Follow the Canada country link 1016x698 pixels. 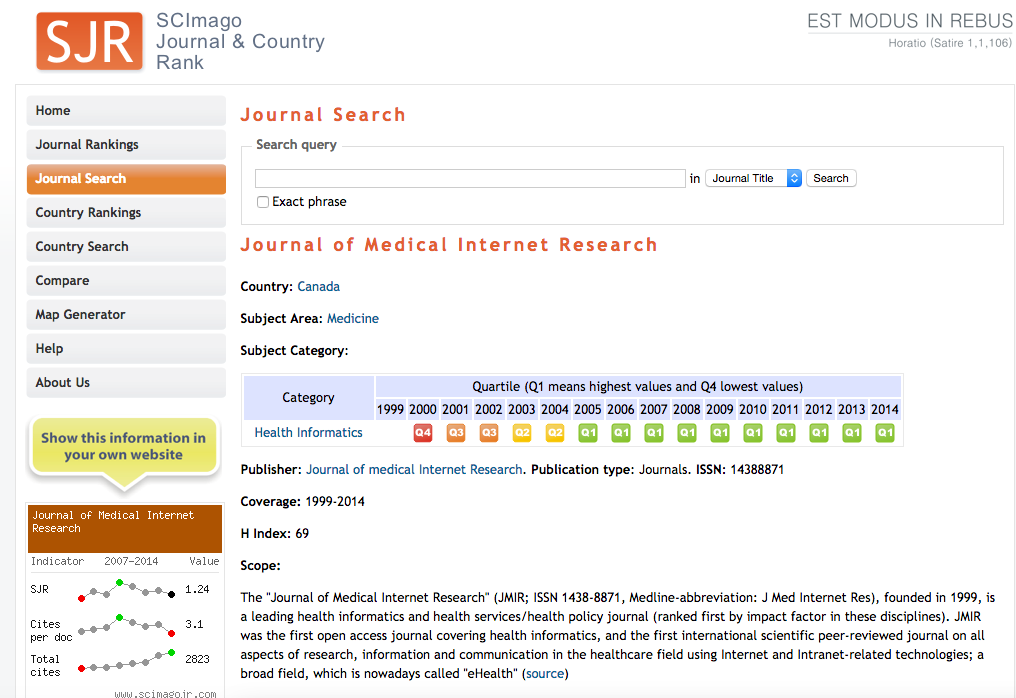click(x=318, y=287)
